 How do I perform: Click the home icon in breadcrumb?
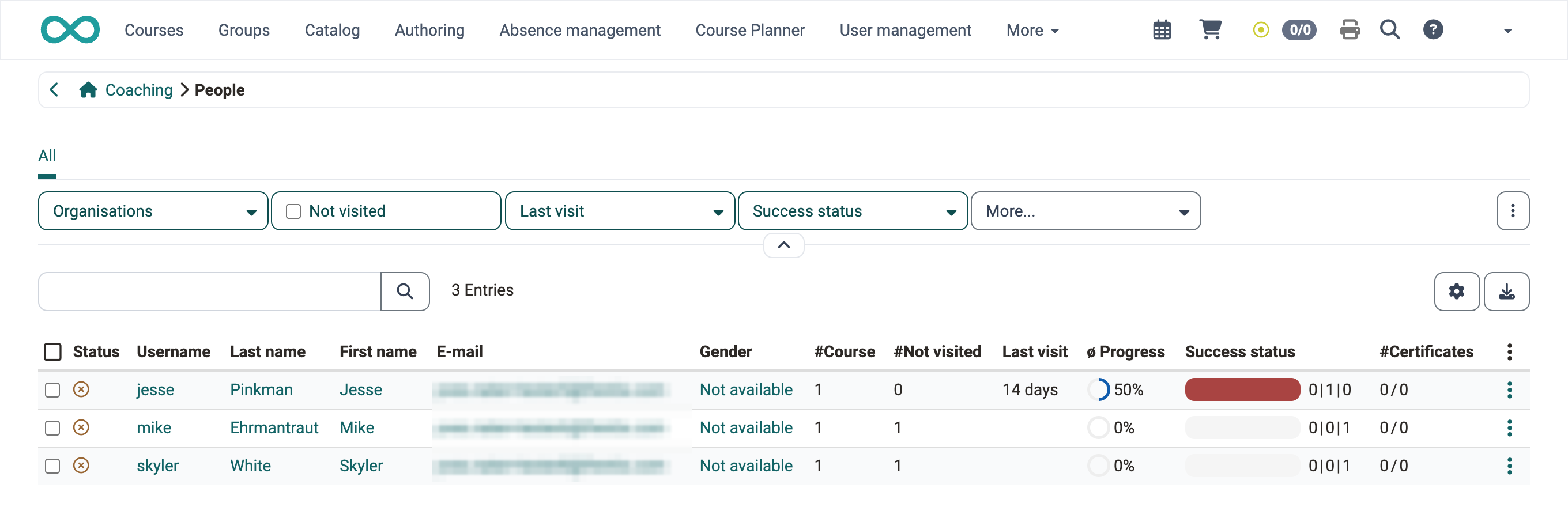coord(88,90)
